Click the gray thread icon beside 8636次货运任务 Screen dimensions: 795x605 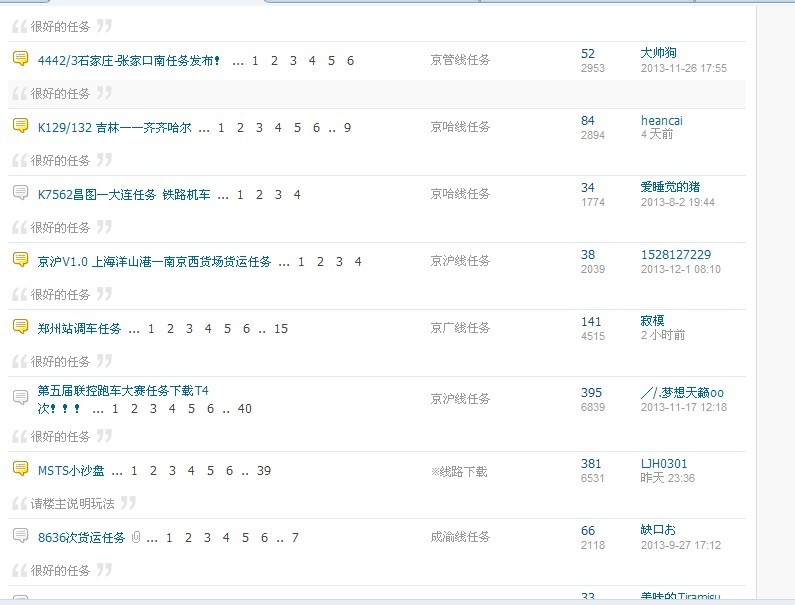point(20,536)
